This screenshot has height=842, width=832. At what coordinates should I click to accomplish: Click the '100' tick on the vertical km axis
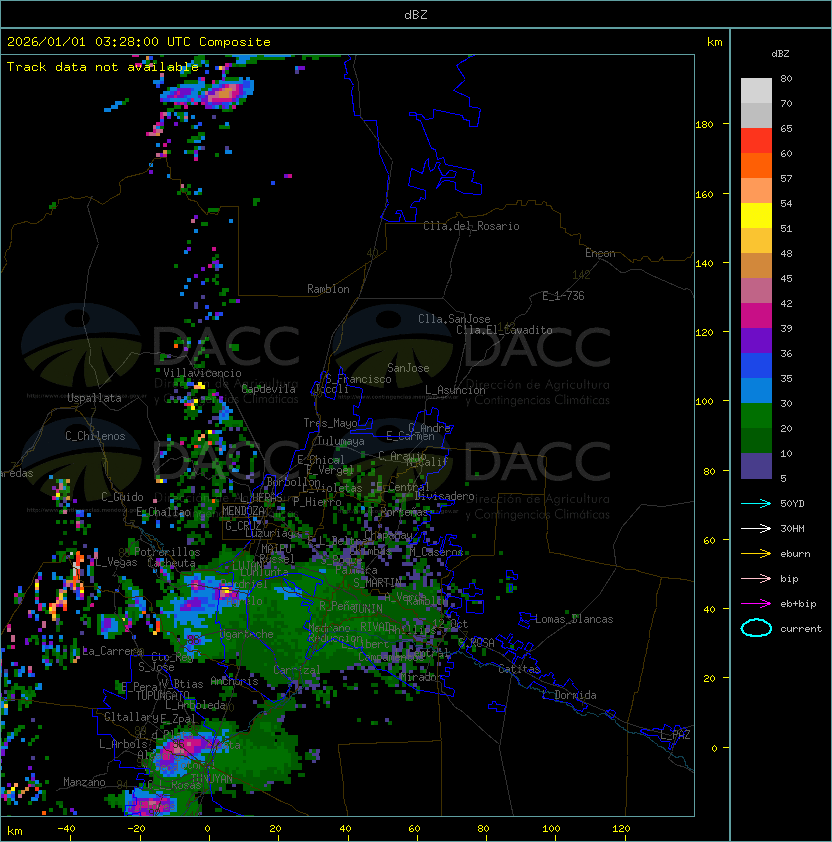point(704,402)
